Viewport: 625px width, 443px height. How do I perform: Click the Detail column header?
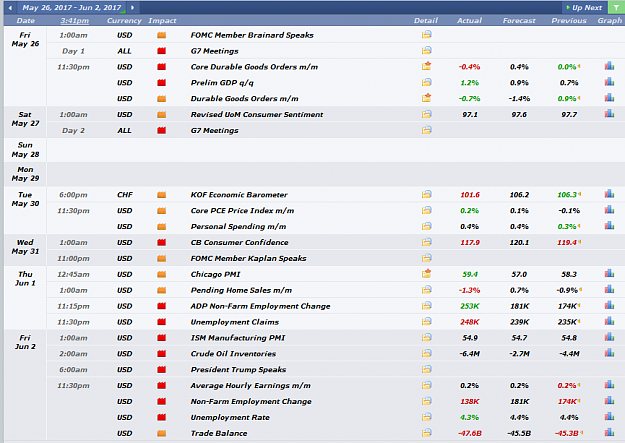coord(426,21)
